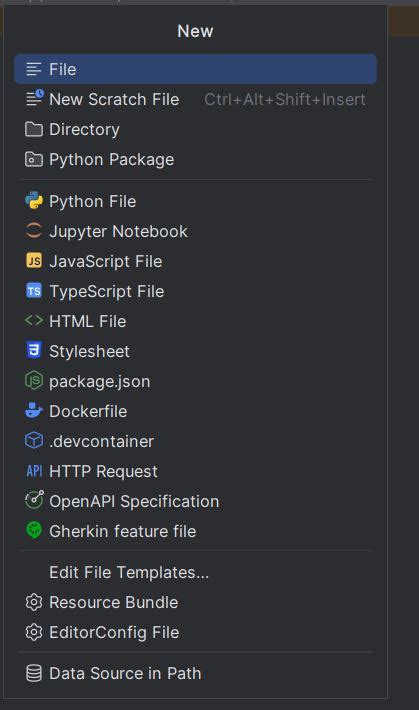Click the EditorConfig File gear icon
The width and height of the screenshot is (419, 710).
coord(34,632)
